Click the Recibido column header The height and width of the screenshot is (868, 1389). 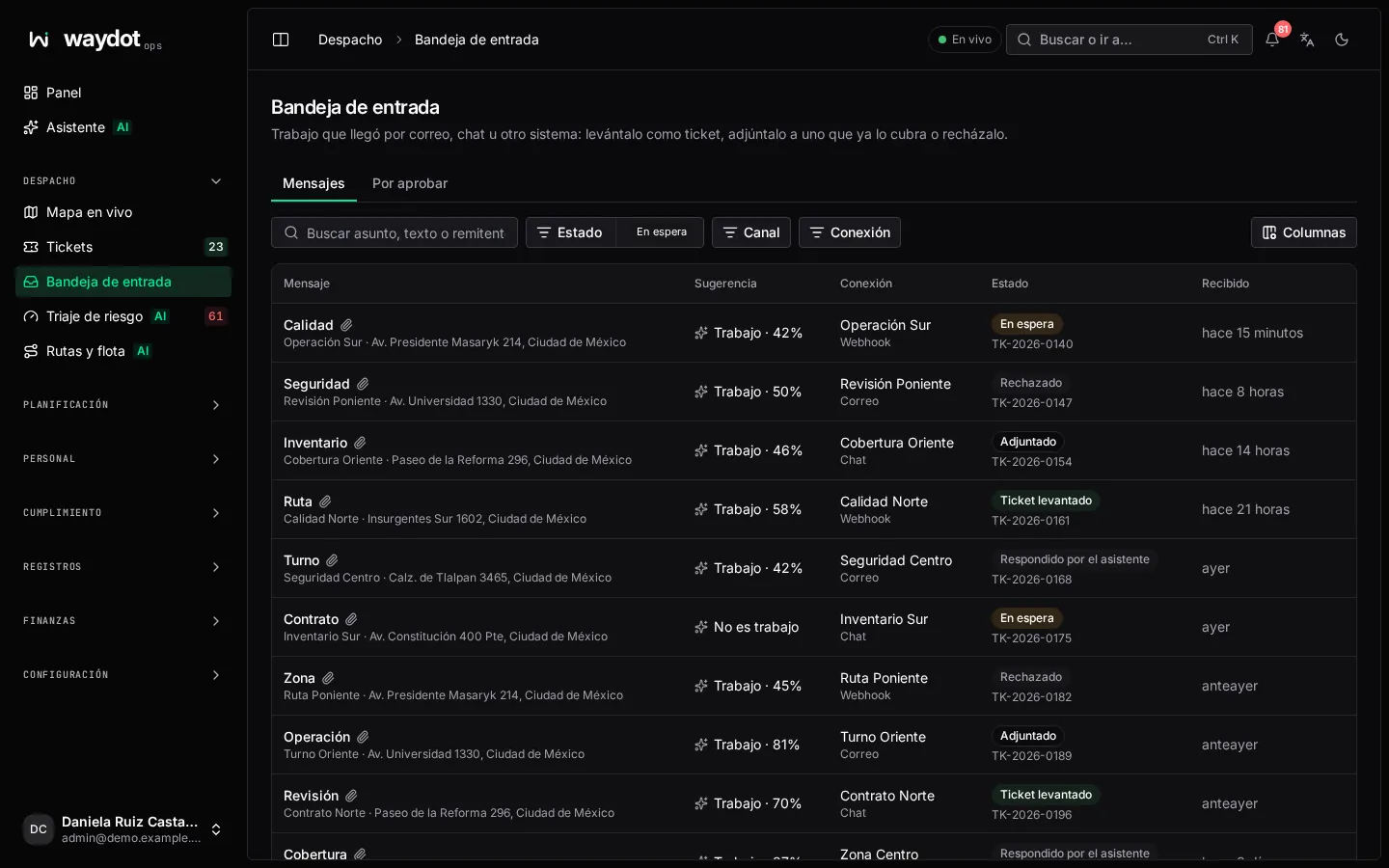tap(1225, 284)
